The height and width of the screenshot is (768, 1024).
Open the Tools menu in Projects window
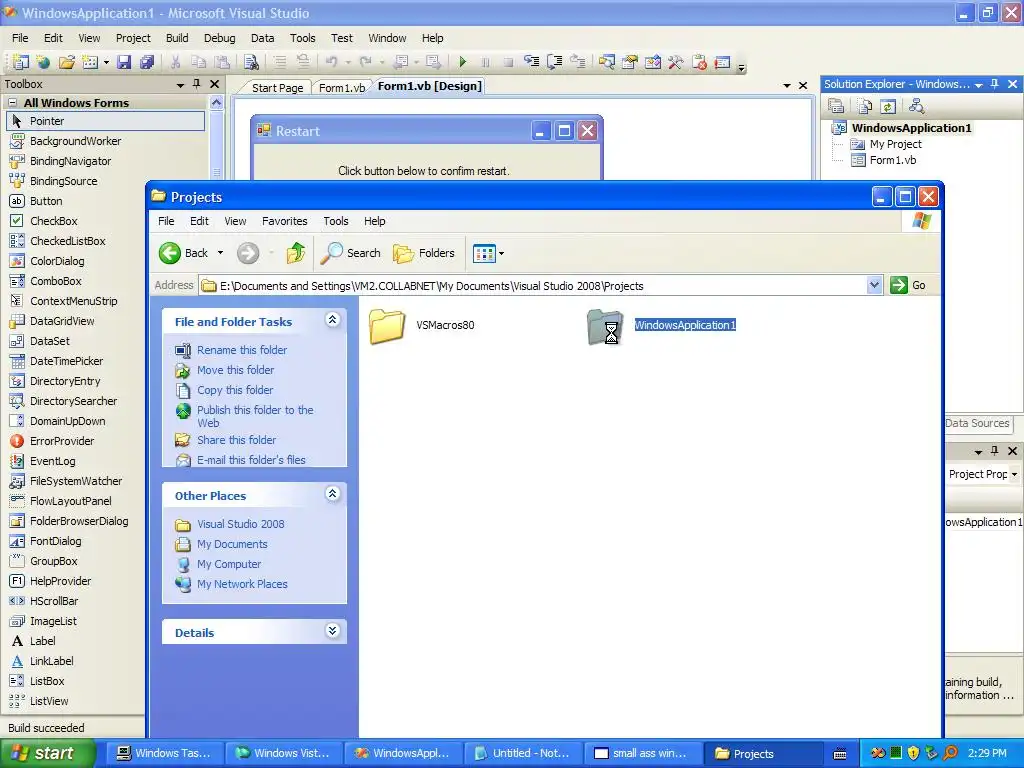[336, 221]
